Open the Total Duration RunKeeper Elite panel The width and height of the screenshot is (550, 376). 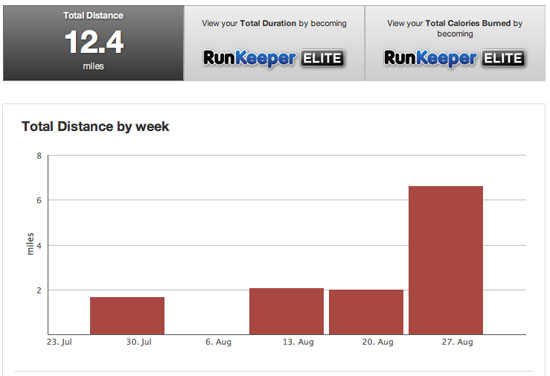[x=274, y=43]
